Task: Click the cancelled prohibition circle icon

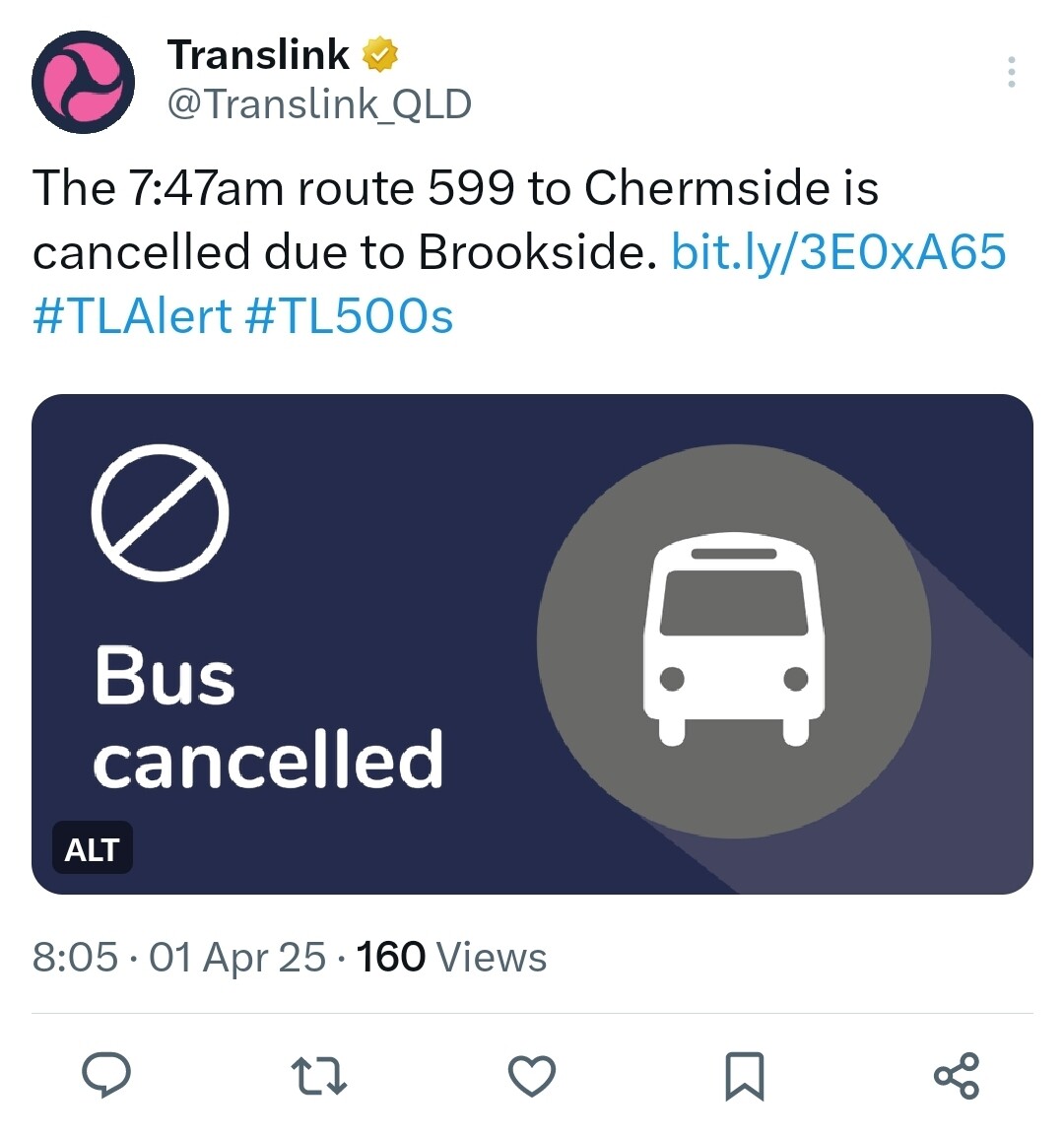Action: click(x=160, y=511)
